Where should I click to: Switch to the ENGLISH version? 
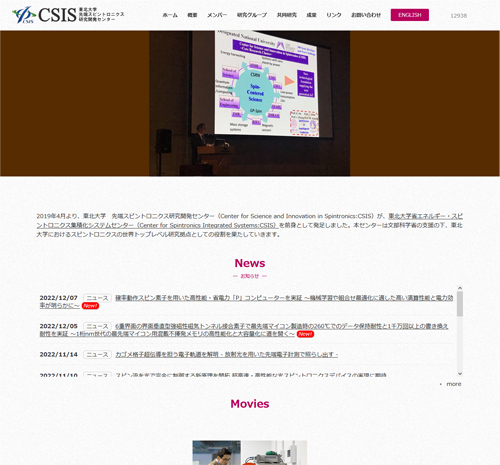coord(410,15)
